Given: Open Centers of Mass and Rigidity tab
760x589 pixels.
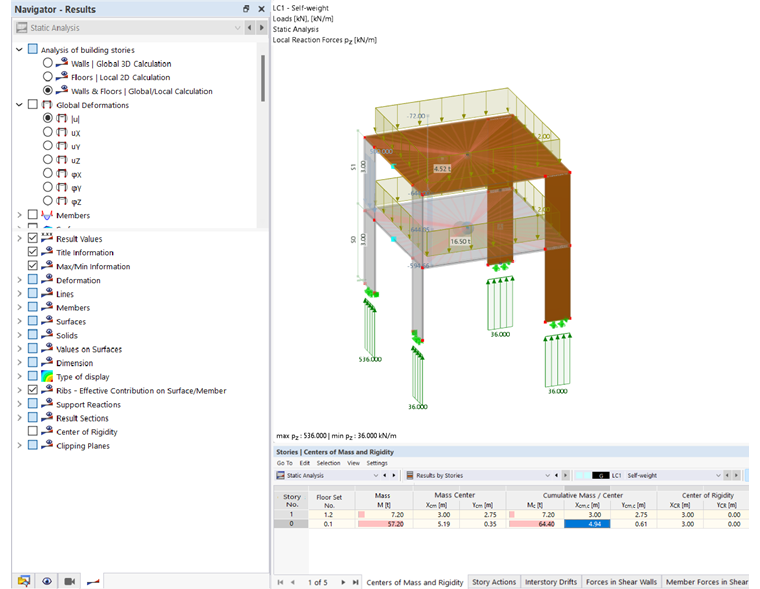Looking at the screenshot, I should (x=415, y=582).
